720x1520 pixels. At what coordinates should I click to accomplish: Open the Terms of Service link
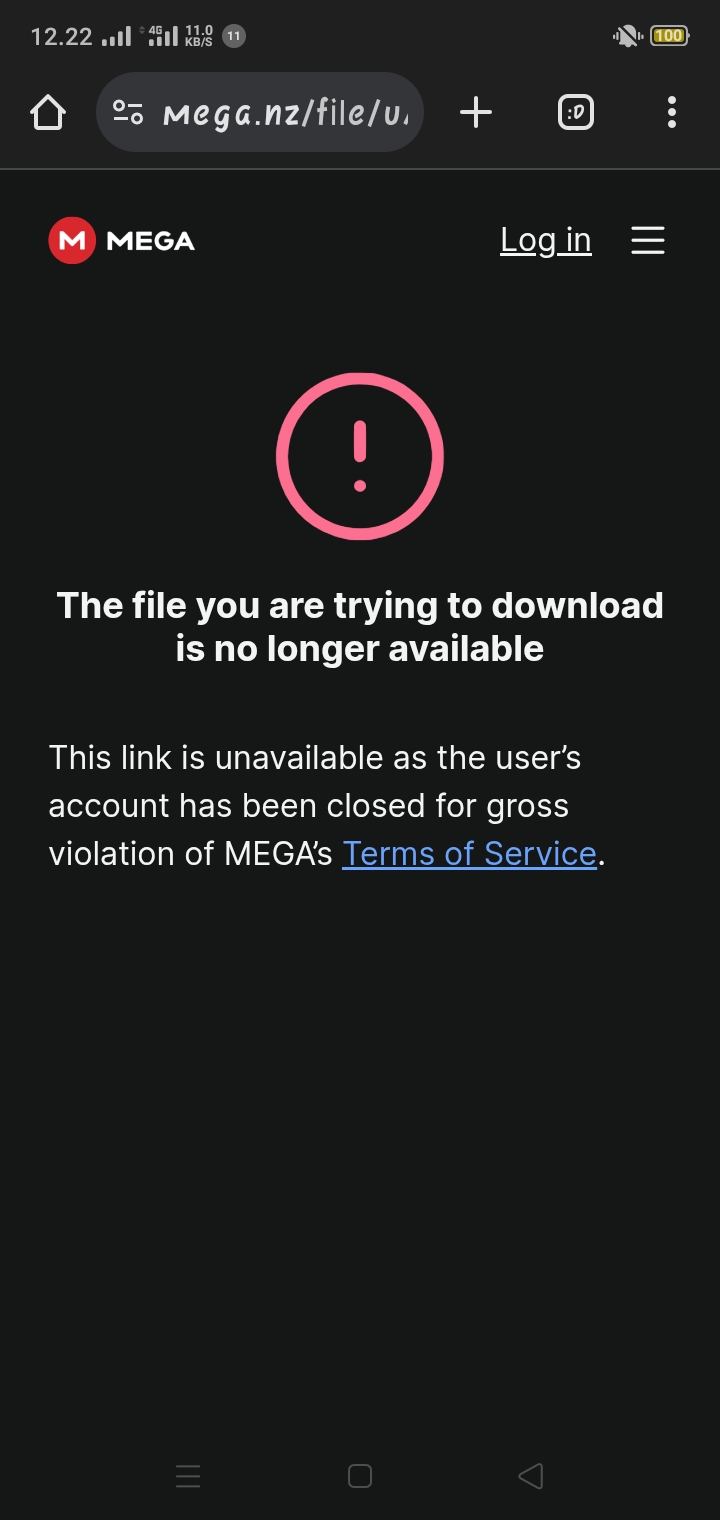[470, 853]
